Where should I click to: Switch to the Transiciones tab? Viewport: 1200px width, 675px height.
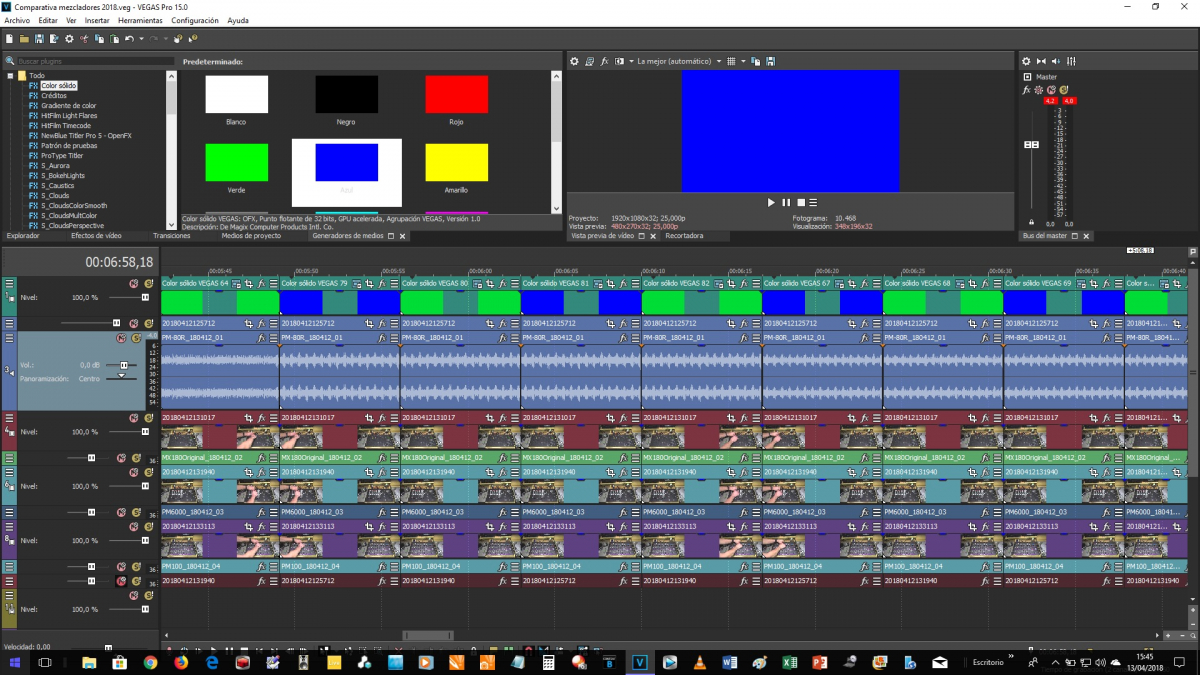(x=171, y=236)
